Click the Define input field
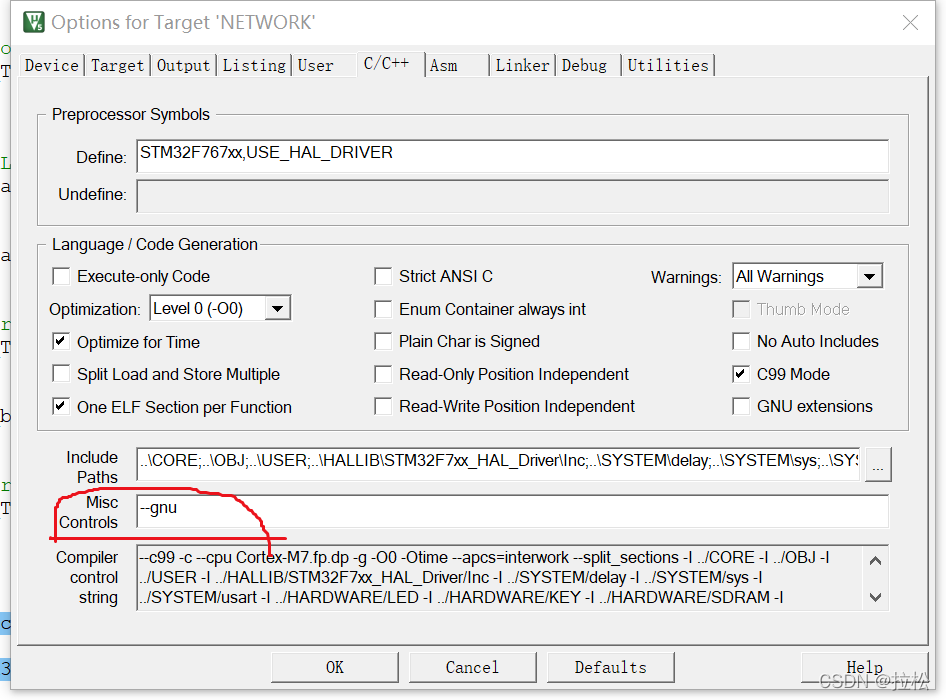This screenshot has width=946, height=700. pyautogui.click(x=512, y=156)
